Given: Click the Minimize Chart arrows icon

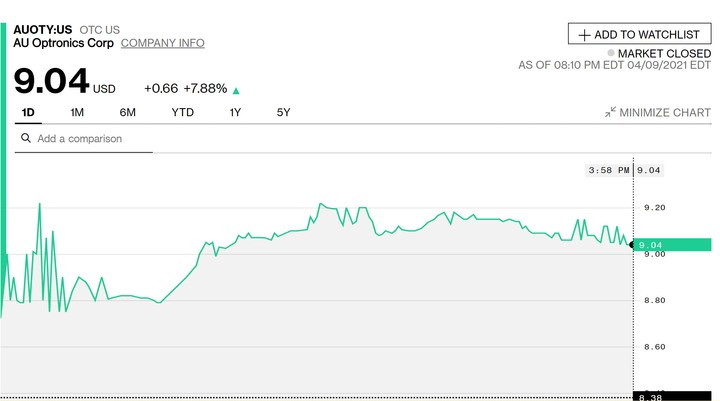Looking at the screenshot, I should pos(610,113).
